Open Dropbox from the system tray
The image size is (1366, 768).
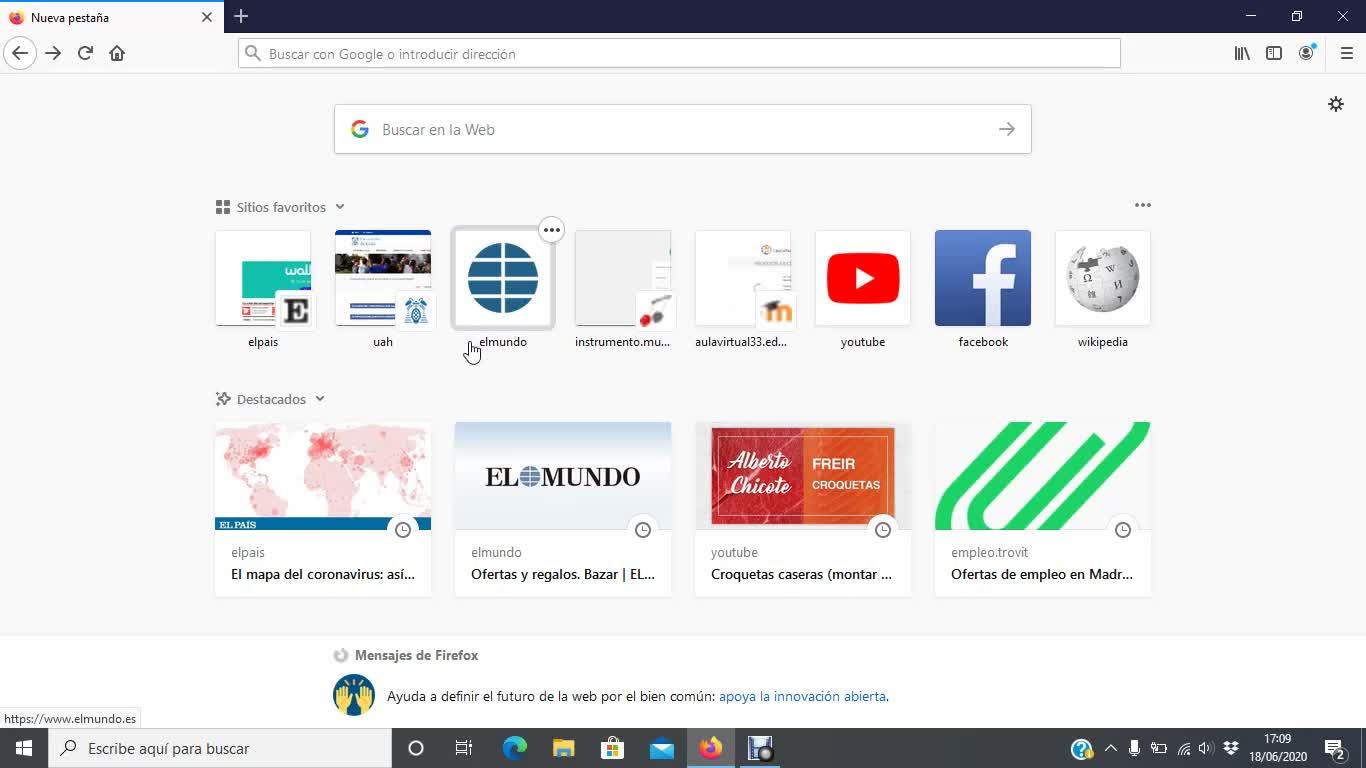[1231, 748]
